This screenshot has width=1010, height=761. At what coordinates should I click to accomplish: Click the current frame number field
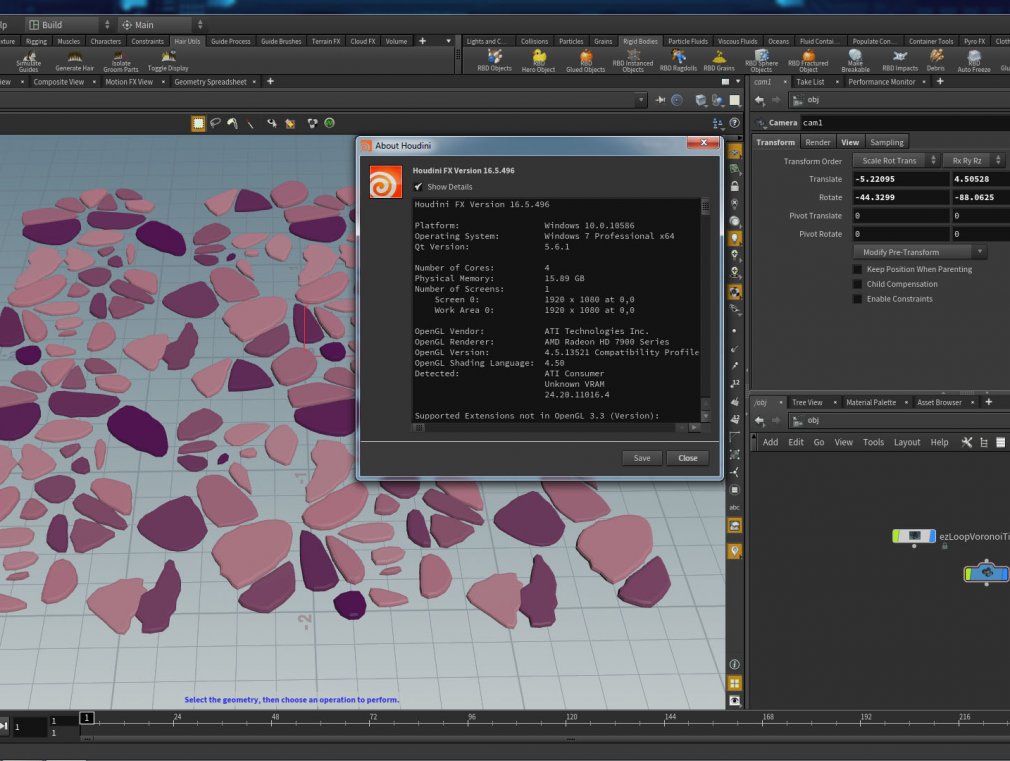(30, 727)
